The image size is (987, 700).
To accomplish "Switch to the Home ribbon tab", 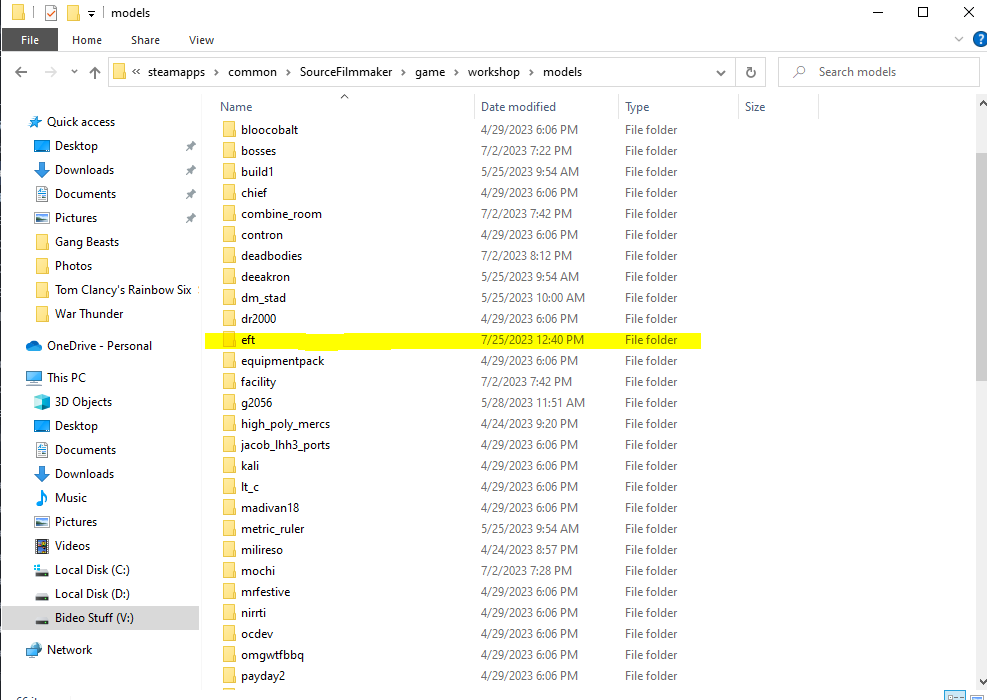I will (87, 40).
